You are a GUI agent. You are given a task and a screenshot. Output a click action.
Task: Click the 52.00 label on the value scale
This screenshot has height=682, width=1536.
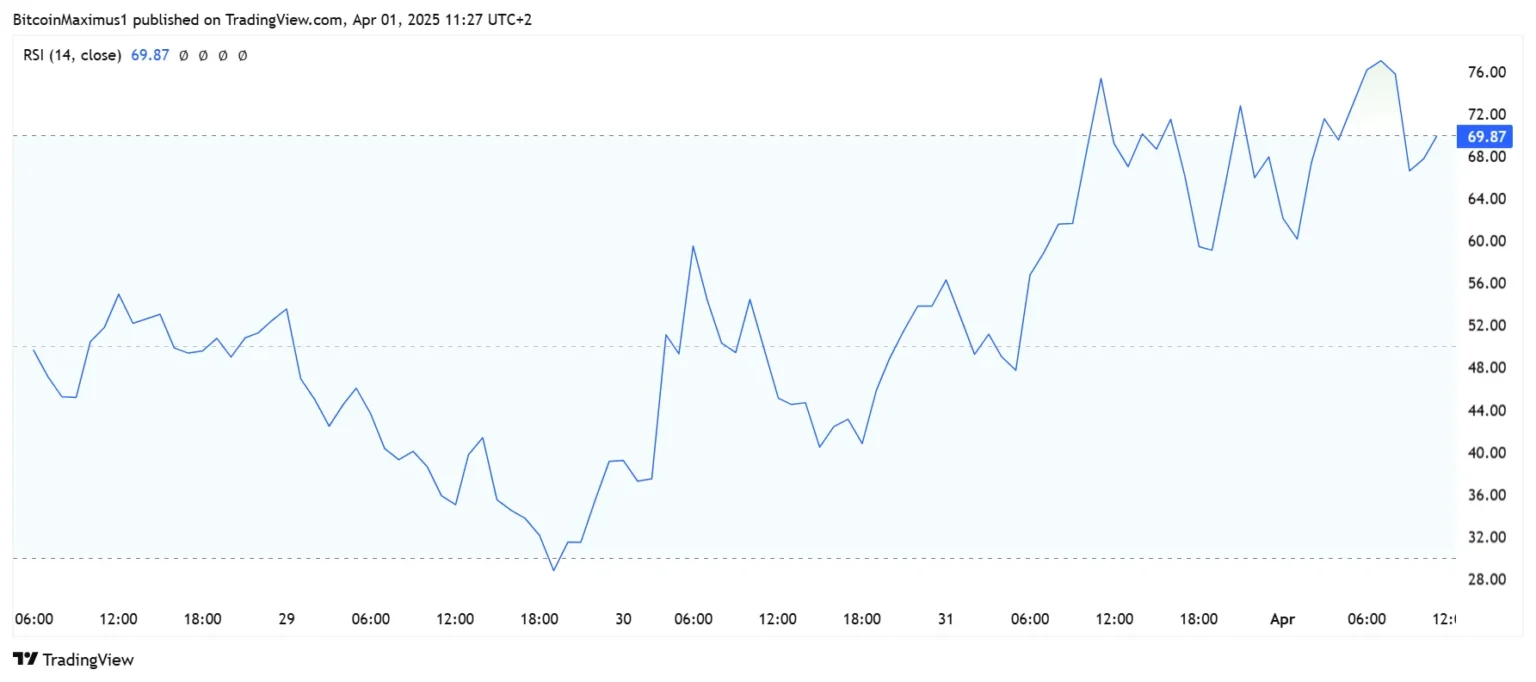[x=1487, y=326]
